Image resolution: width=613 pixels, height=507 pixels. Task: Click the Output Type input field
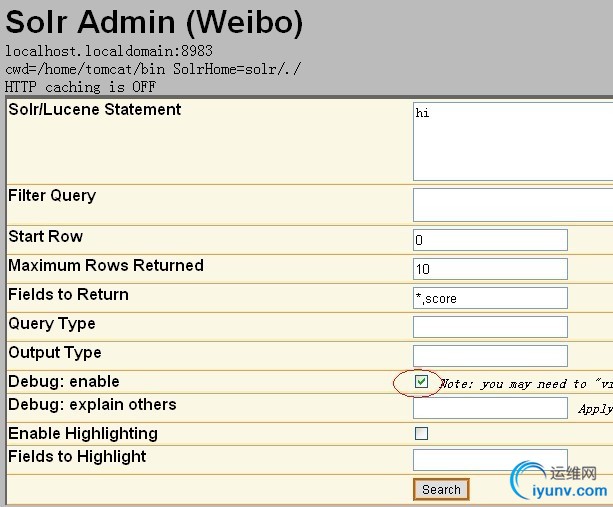point(490,356)
